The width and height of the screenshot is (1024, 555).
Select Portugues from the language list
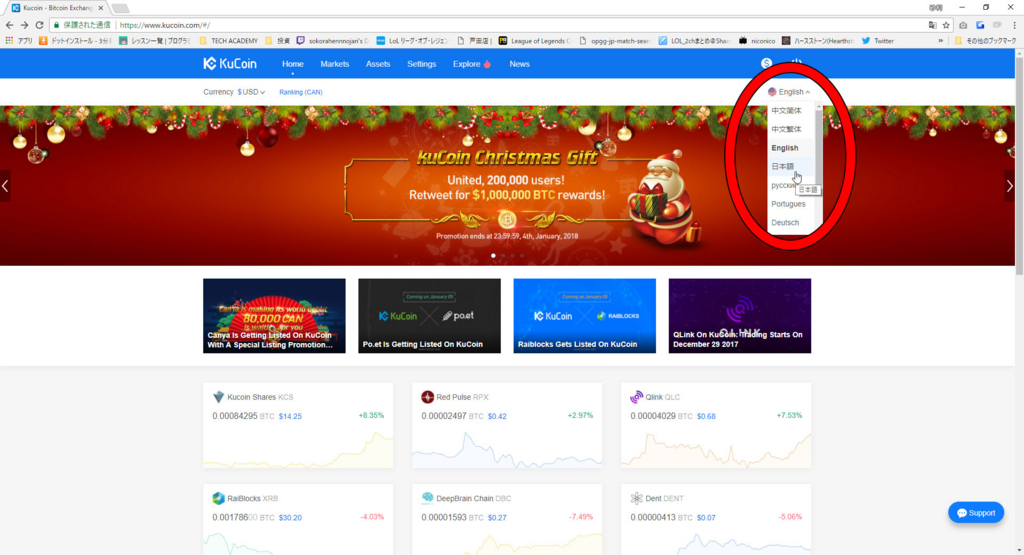(x=788, y=204)
